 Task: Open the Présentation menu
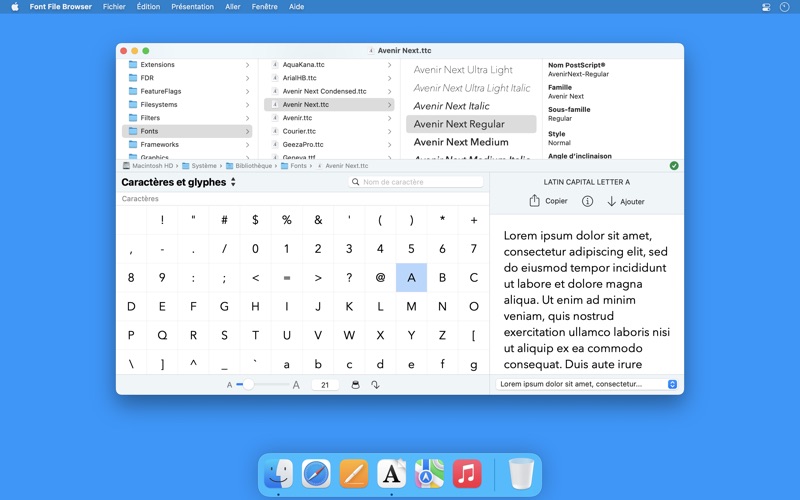192,7
